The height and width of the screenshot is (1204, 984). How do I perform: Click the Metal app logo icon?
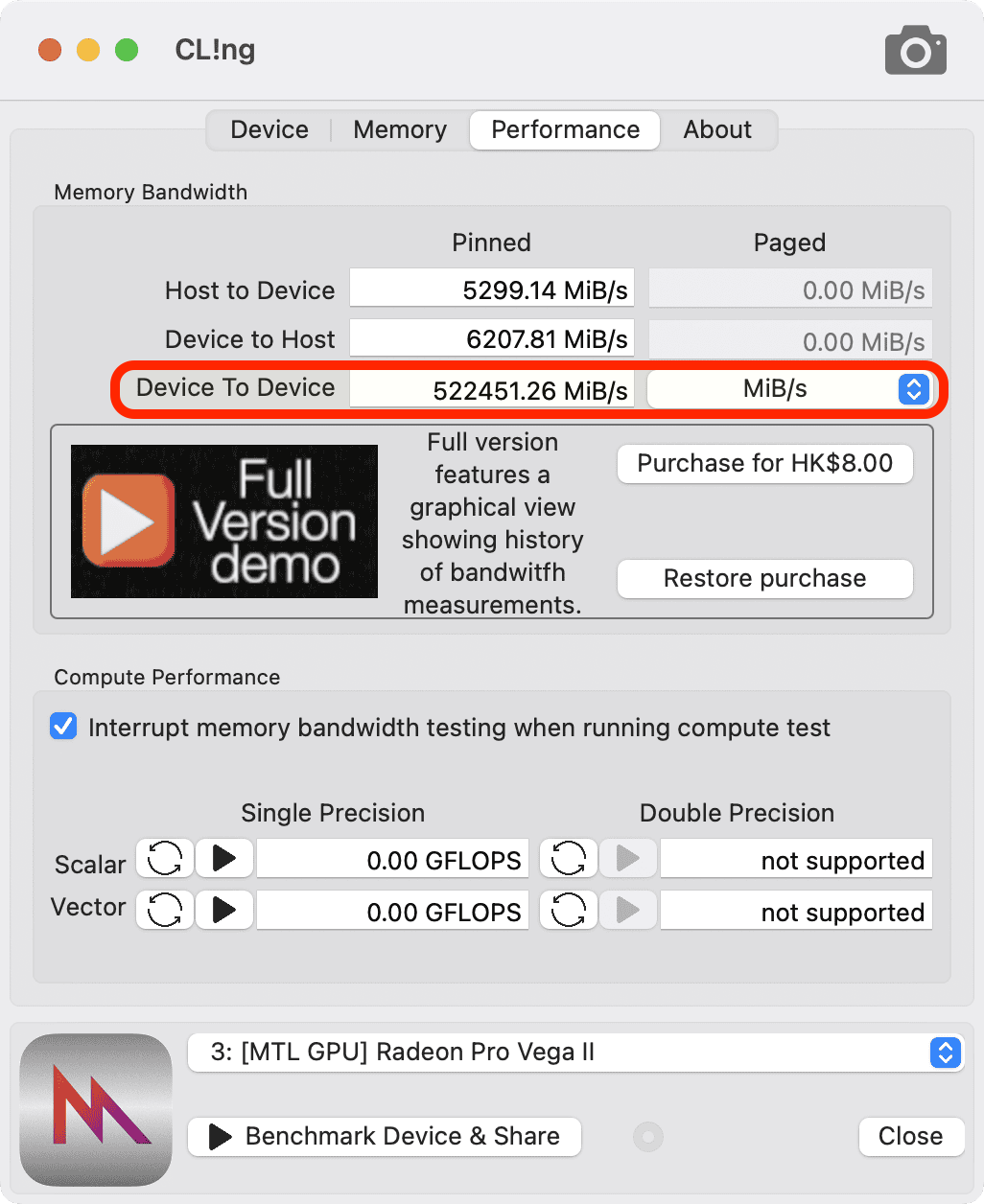[x=96, y=1110]
